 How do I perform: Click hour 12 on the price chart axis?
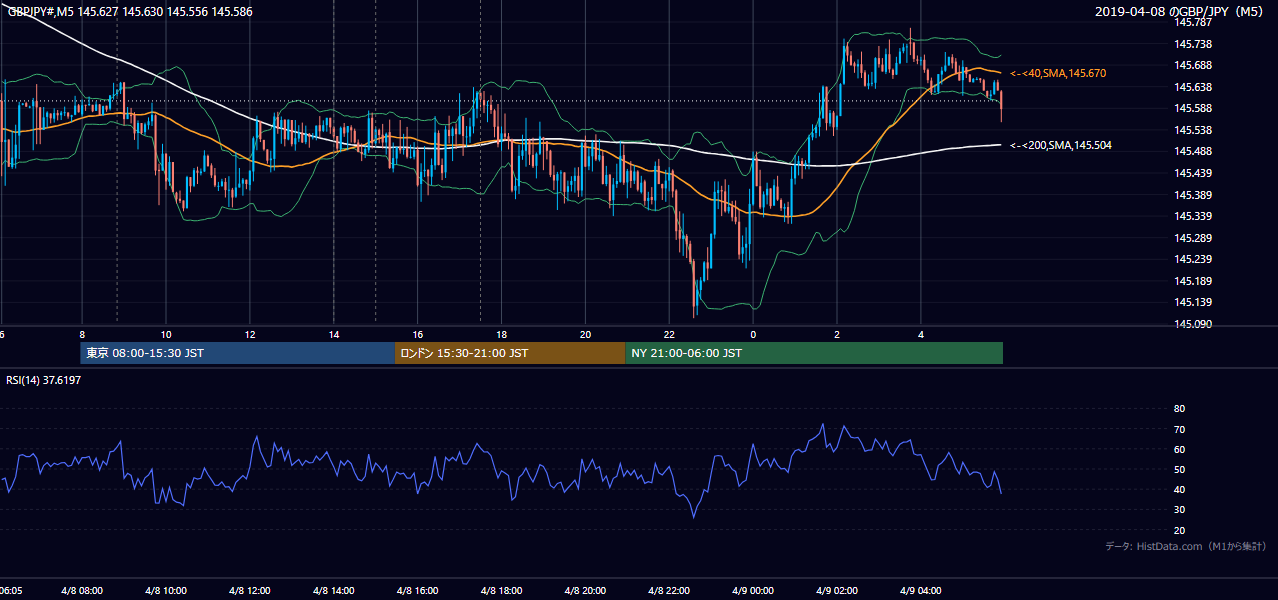[x=250, y=335]
